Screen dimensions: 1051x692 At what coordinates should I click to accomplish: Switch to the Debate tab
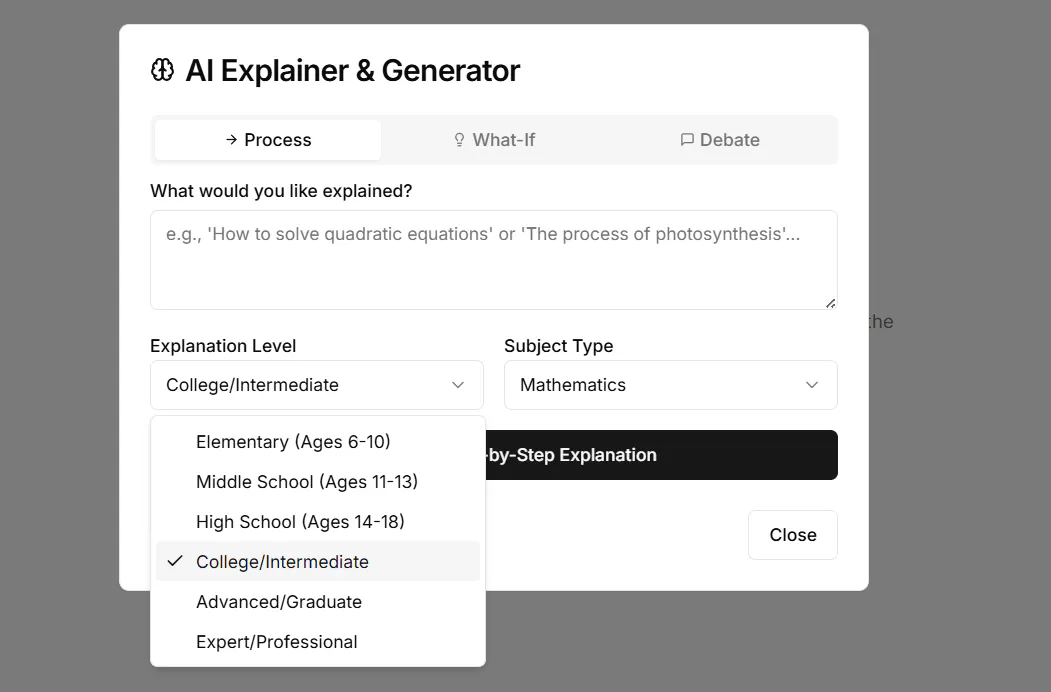[x=721, y=139]
